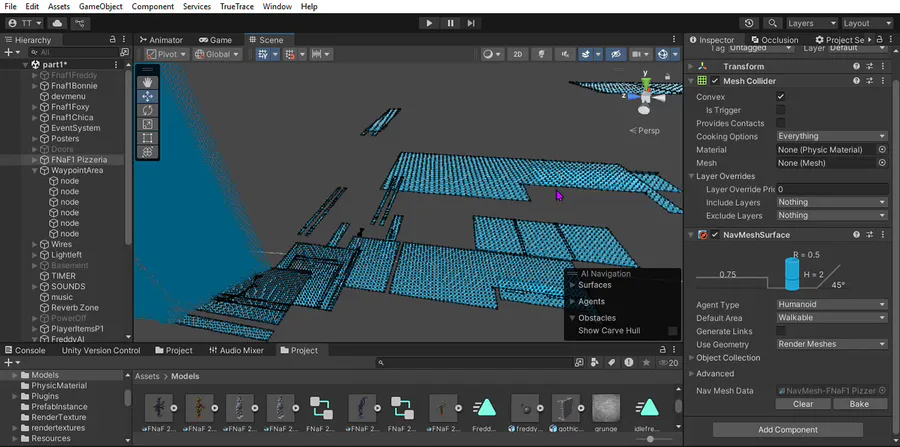Toggle the Provides Contacts checkbox
The width and height of the screenshot is (900, 447).
[781, 123]
